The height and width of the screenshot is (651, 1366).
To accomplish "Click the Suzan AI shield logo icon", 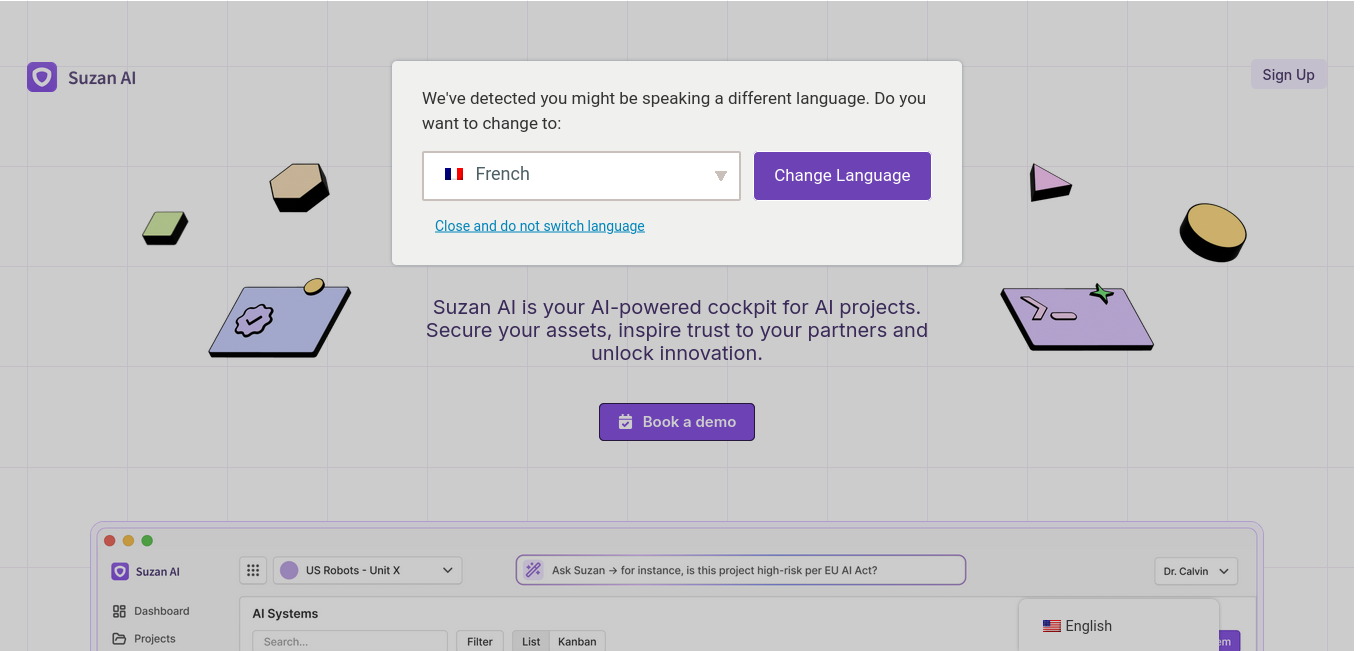I will pos(42,77).
